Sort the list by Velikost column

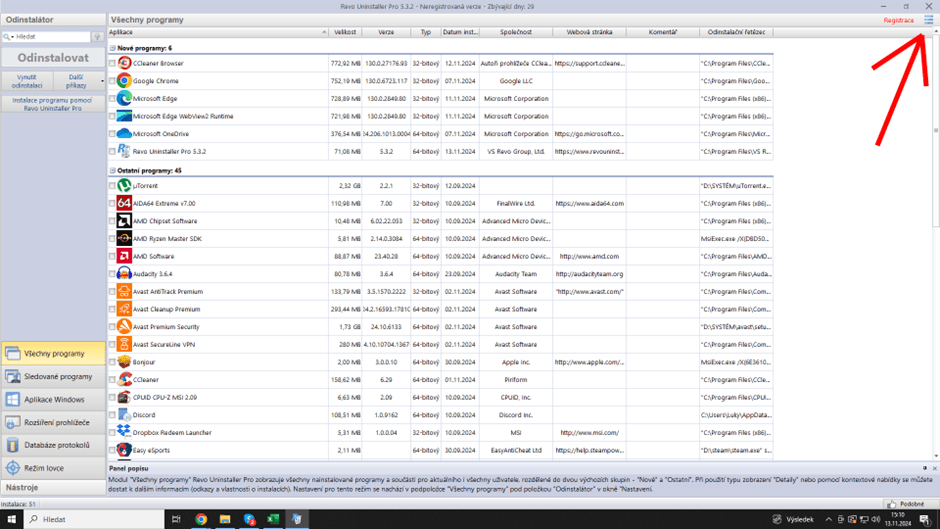345,32
